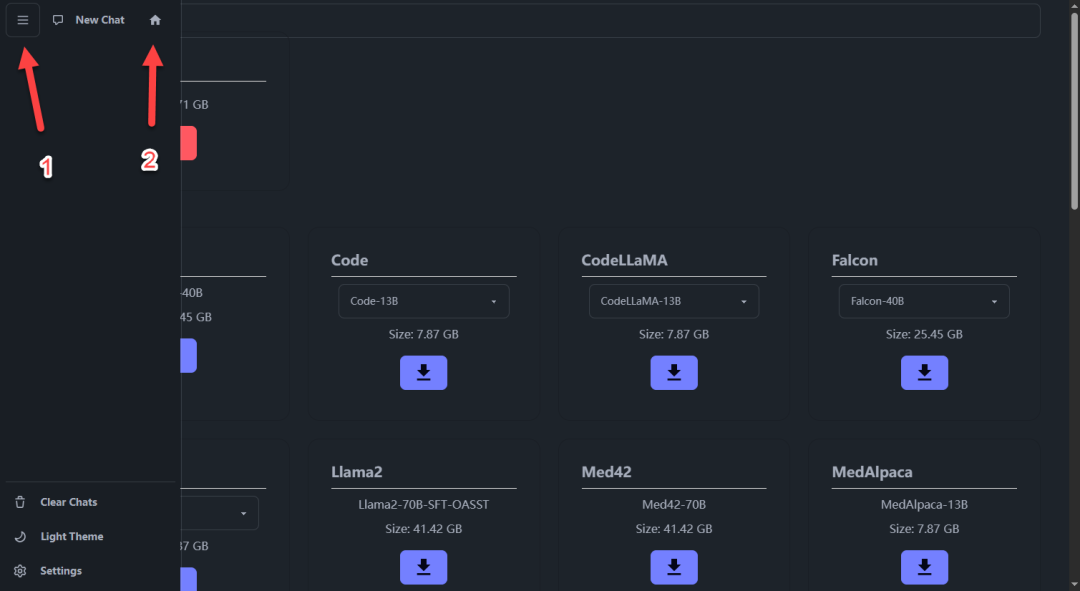Click the Med42-70B model name

point(674,504)
